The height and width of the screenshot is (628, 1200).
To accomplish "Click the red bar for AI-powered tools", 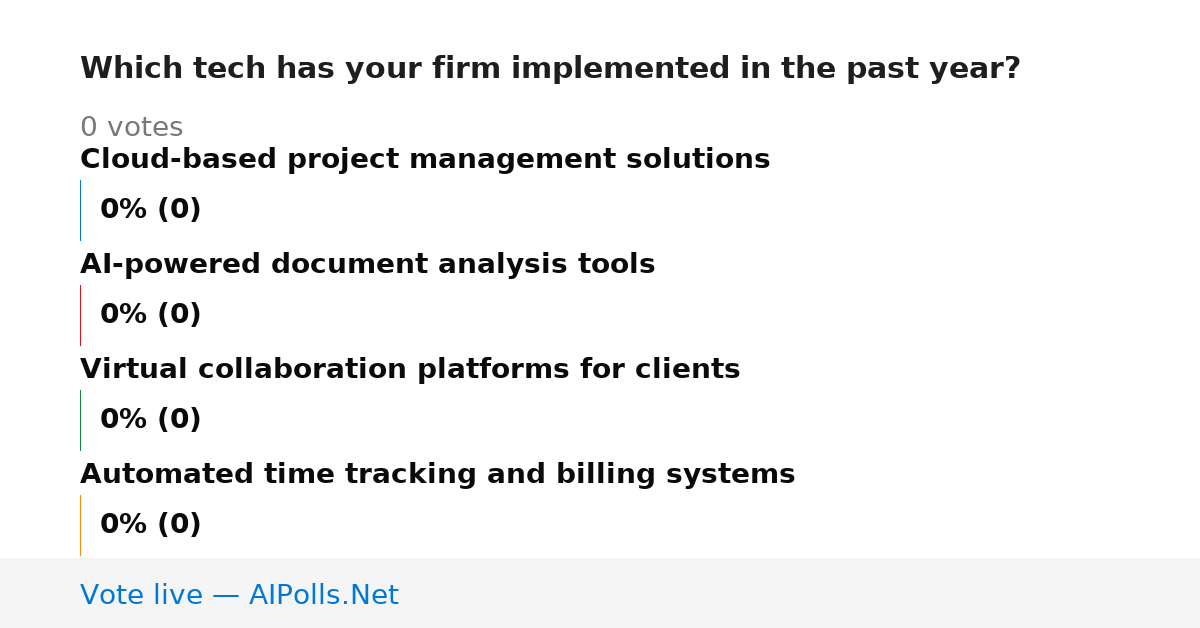I will [80, 315].
